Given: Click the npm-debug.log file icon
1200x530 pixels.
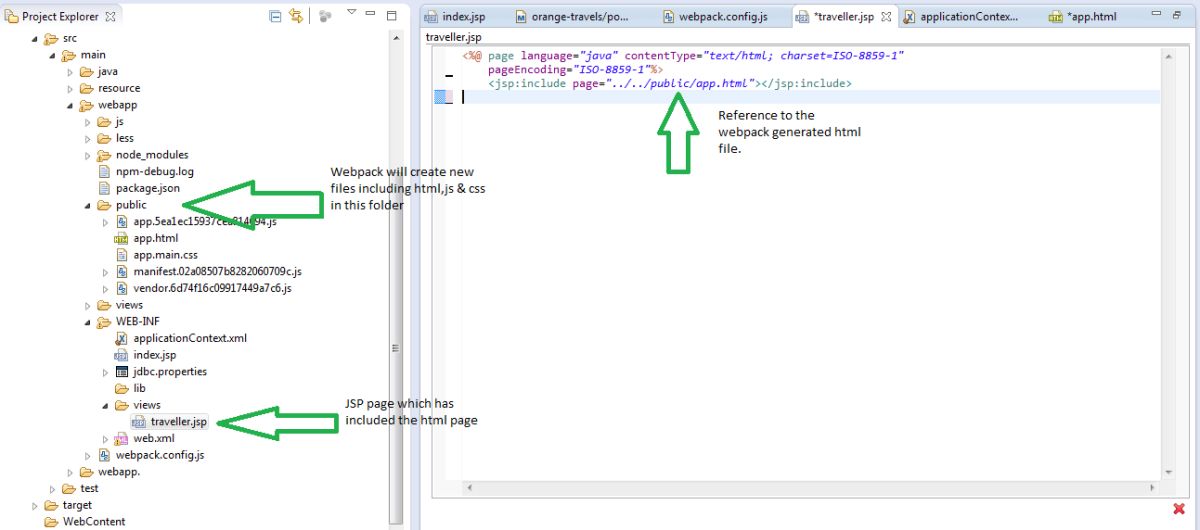Looking at the screenshot, I should coord(106,172).
